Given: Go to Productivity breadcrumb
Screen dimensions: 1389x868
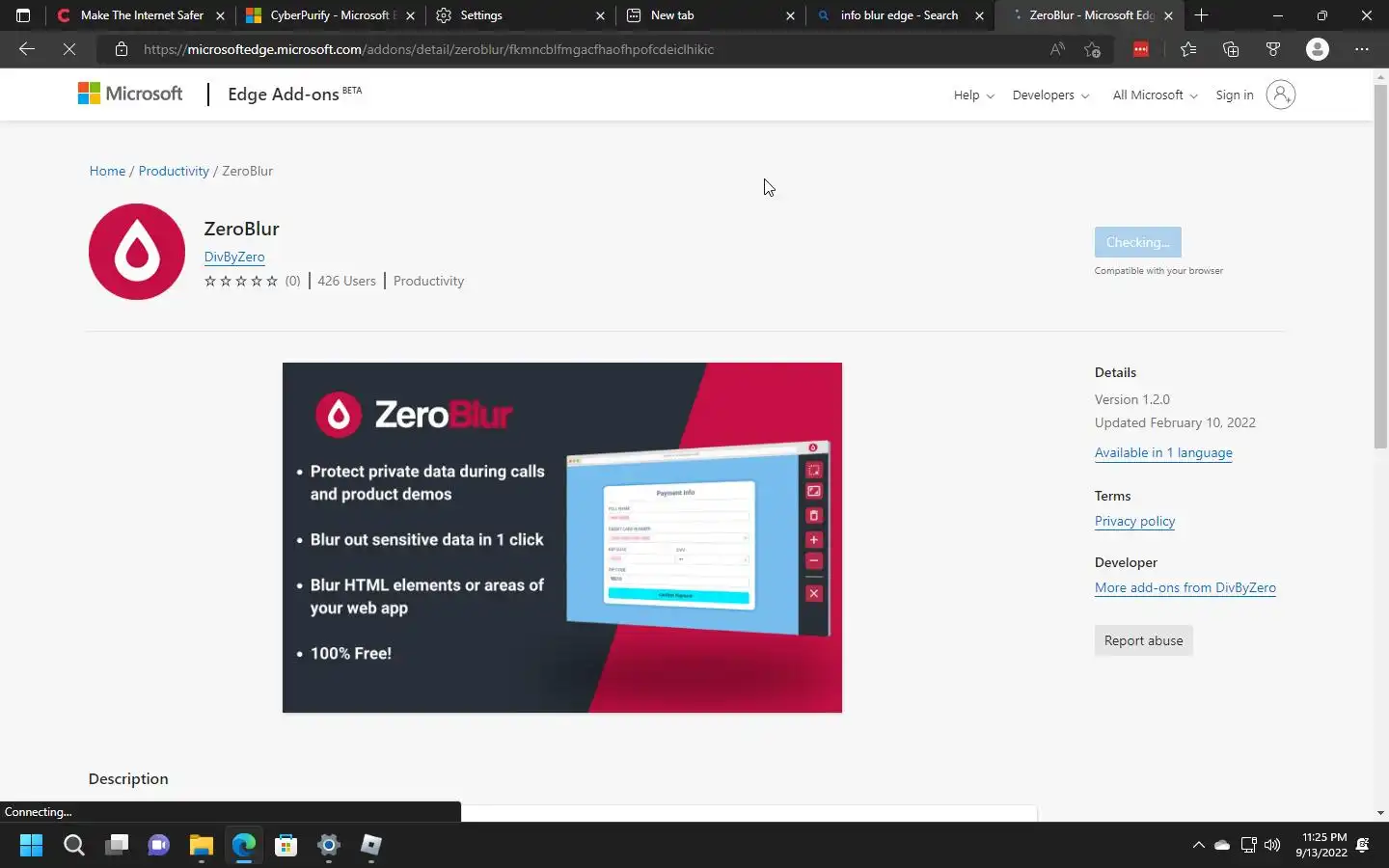Looking at the screenshot, I should pos(174,171).
